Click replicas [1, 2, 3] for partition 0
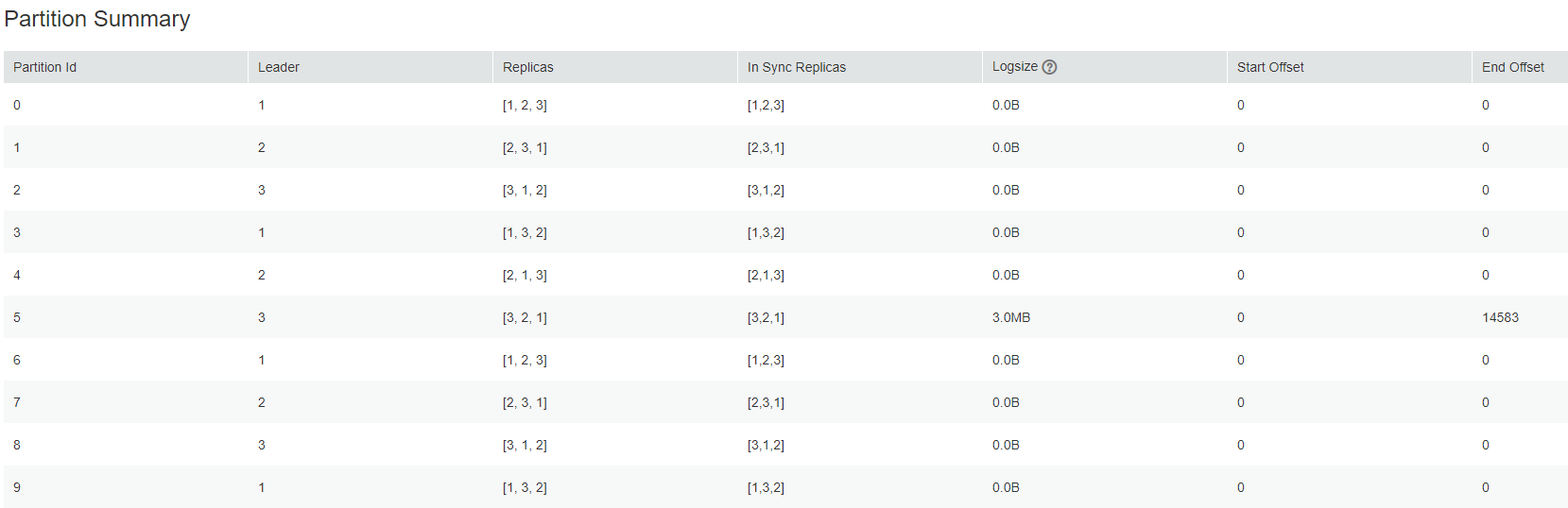Viewport: 1568px width, 508px height. [x=525, y=105]
